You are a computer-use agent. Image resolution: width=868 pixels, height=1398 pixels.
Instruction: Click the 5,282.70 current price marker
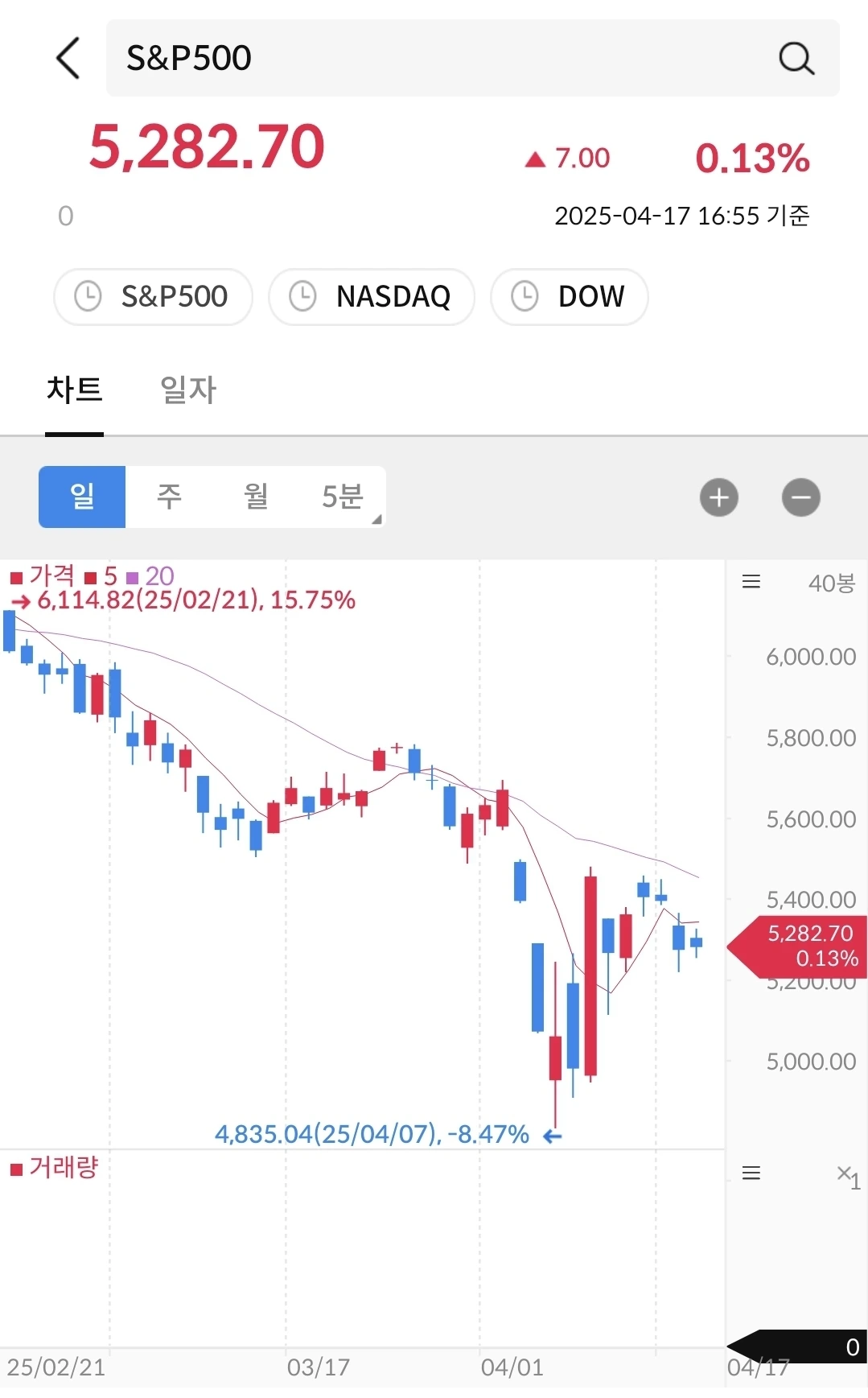(x=804, y=946)
